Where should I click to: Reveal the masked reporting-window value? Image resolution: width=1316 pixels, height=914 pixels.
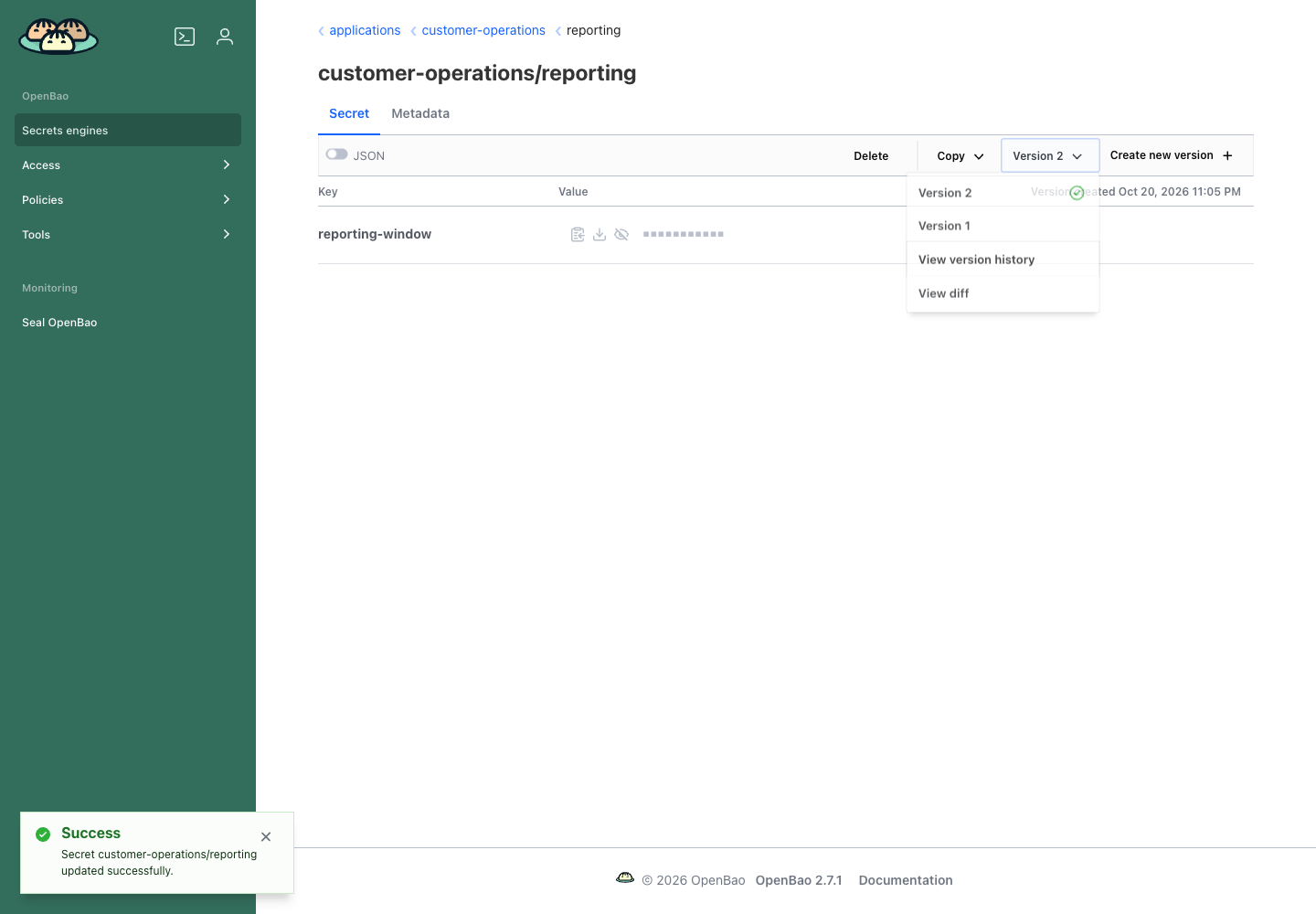pyautogui.click(x=621, y=235)
